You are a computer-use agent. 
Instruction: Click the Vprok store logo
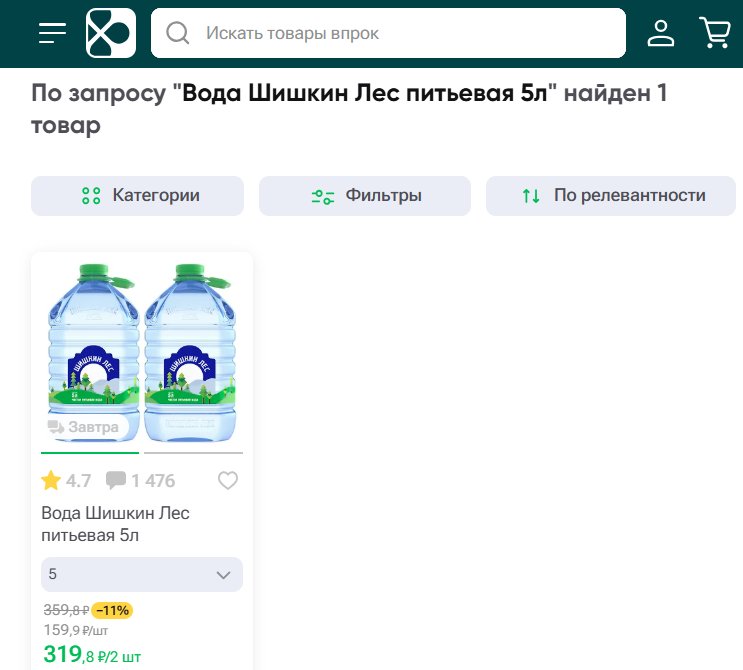[111, 33]
